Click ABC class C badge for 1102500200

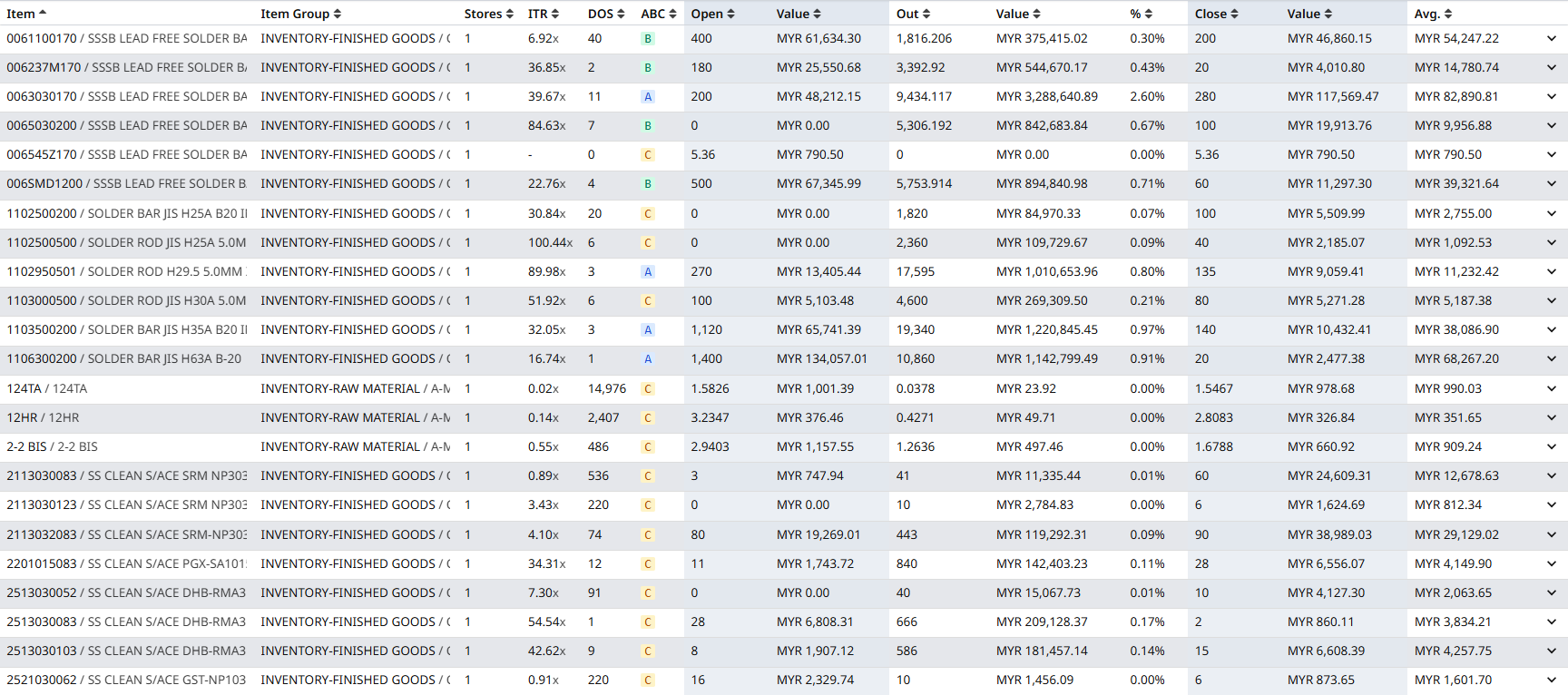coord(648,213)
